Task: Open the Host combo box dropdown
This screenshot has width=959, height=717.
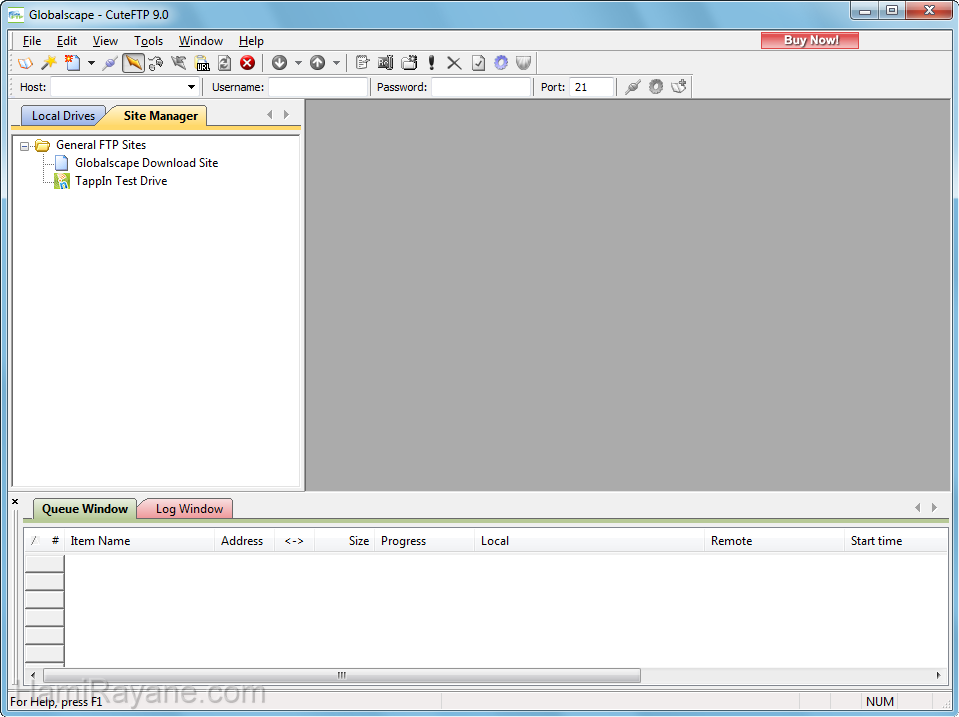Action: click(191, 87)
